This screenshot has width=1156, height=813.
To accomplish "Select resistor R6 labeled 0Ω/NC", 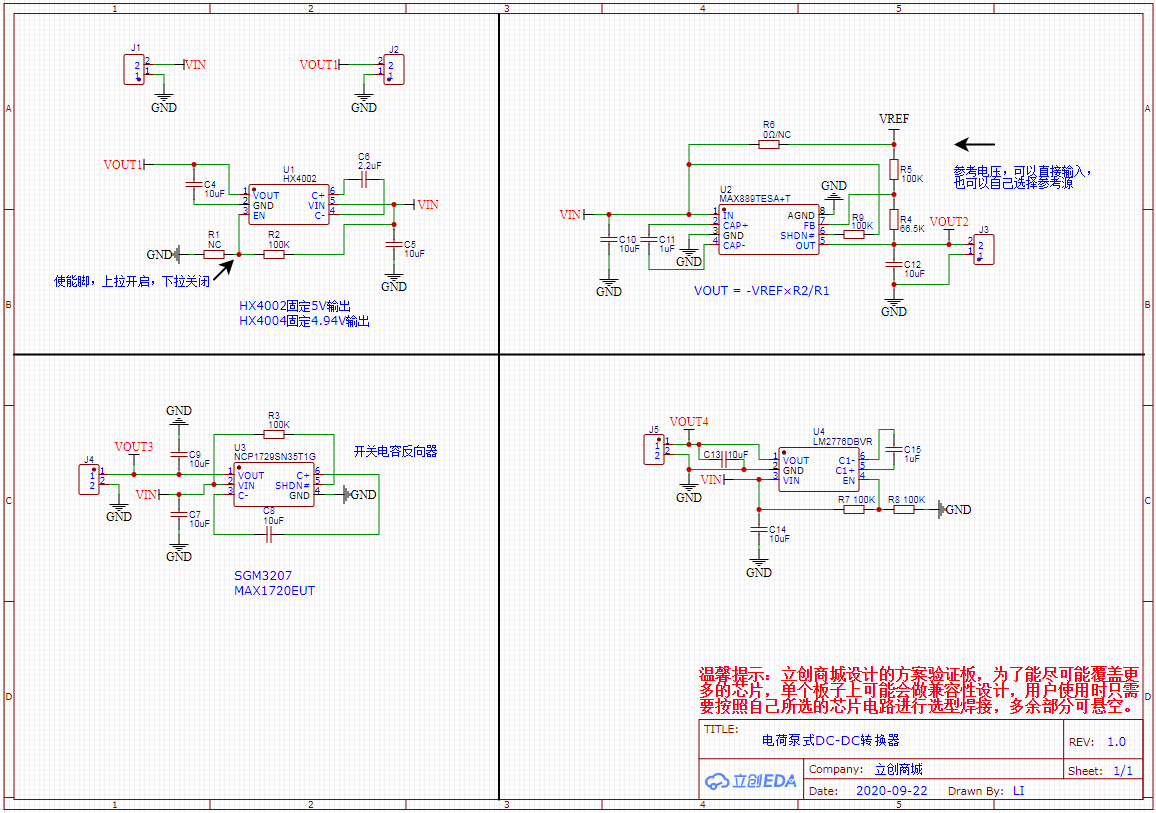I will tap(768, 144).
